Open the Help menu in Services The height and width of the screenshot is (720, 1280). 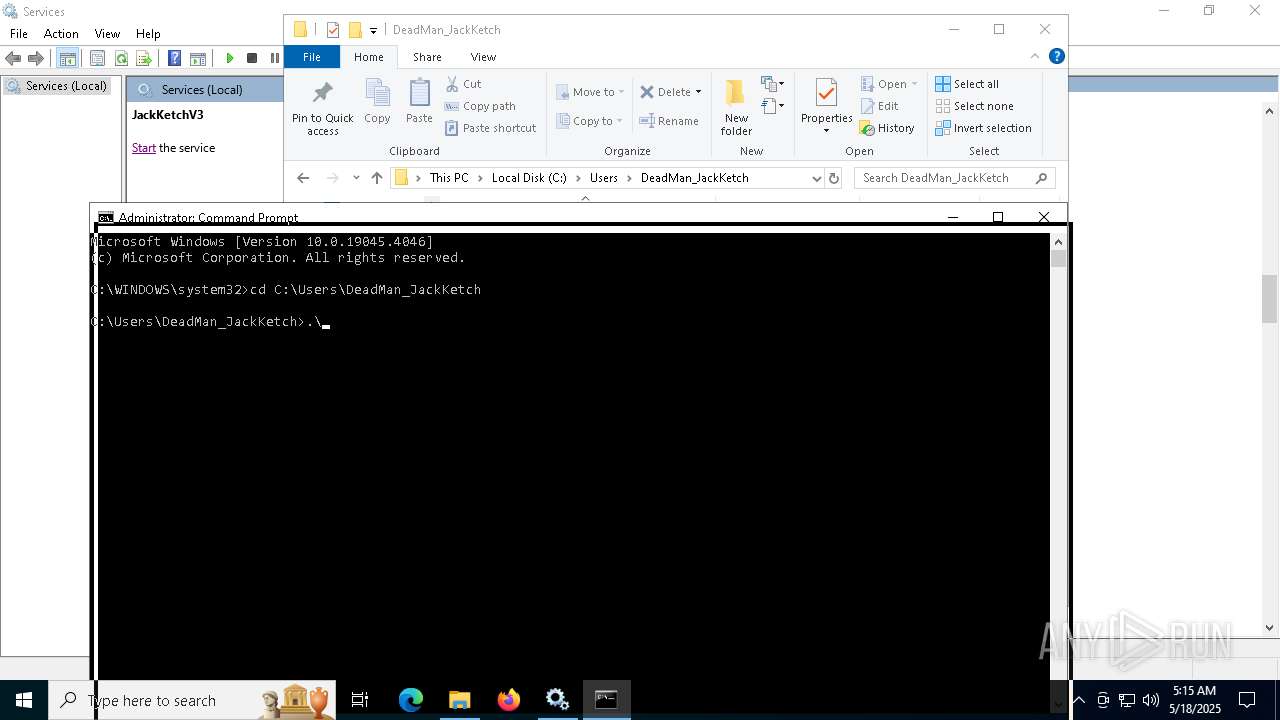point(148,34)
